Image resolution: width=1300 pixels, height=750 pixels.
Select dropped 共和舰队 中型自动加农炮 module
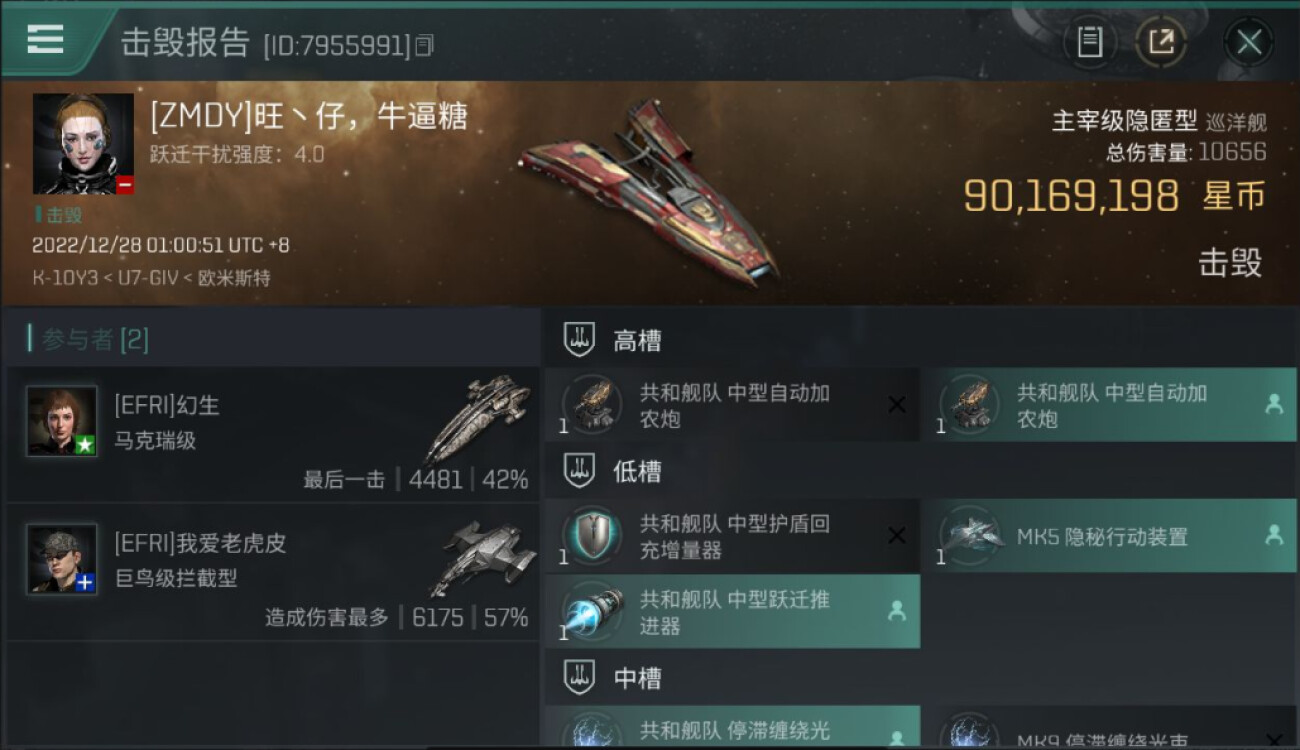(x=1109, y=405)
